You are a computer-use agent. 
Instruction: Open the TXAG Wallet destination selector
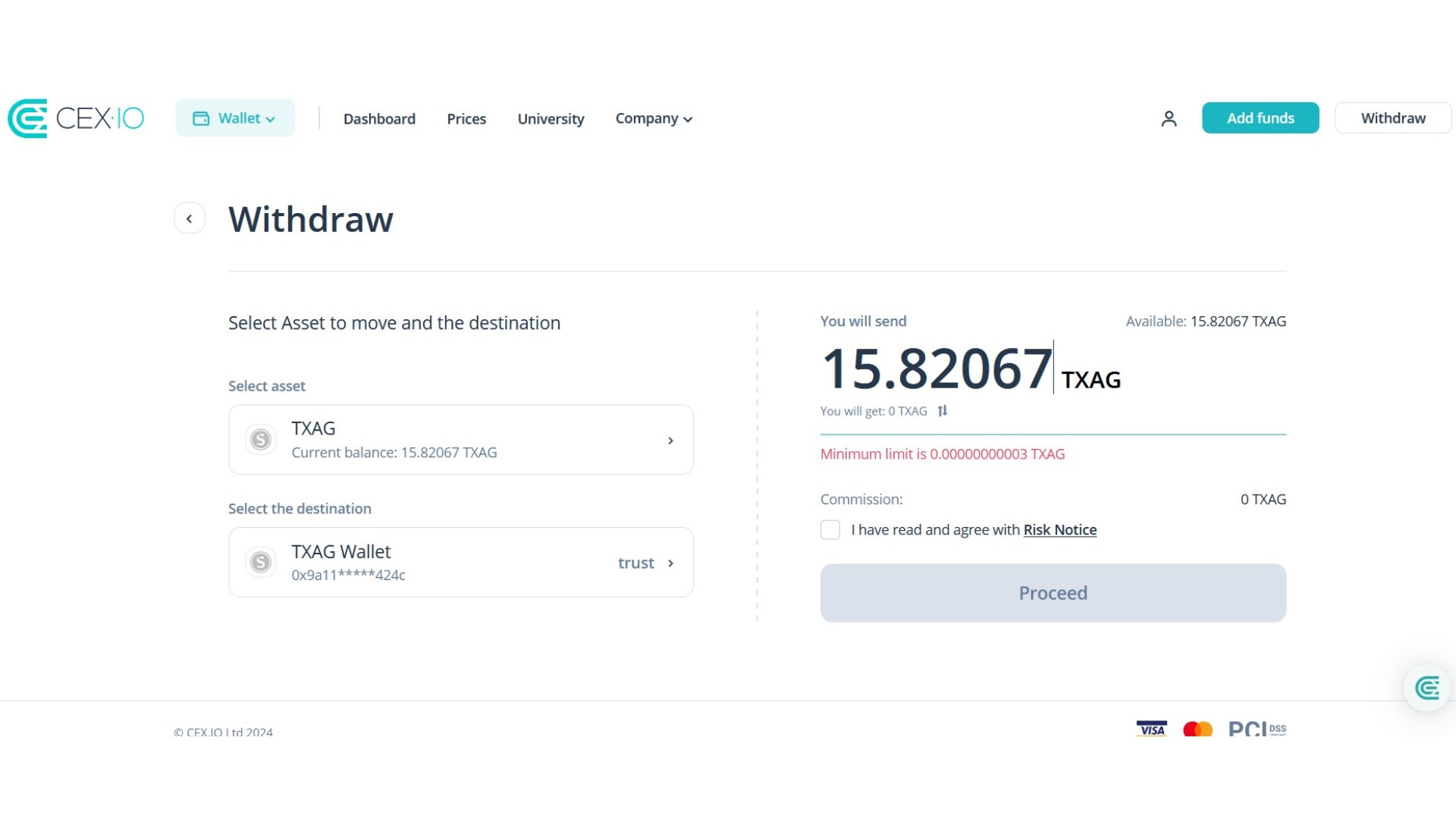461,563
